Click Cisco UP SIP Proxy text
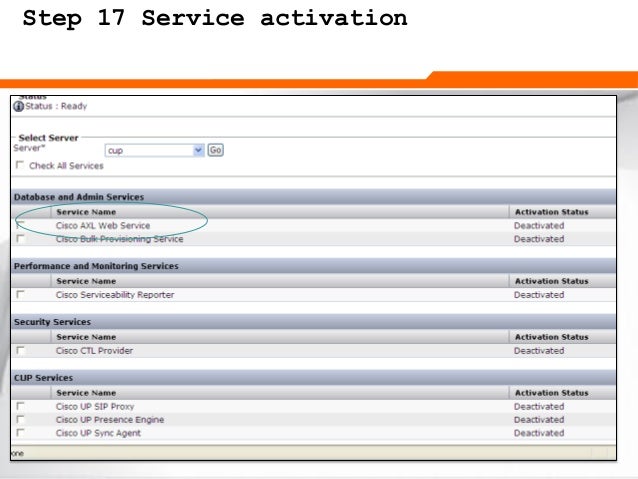 (x=95, y=407)
